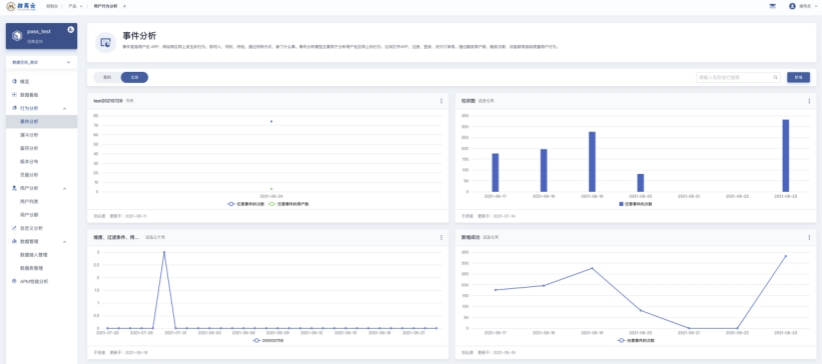Screen dimensions: 822x364
Task: Expand the 产品 dropdown in top bar
Action: click(75, 6)
